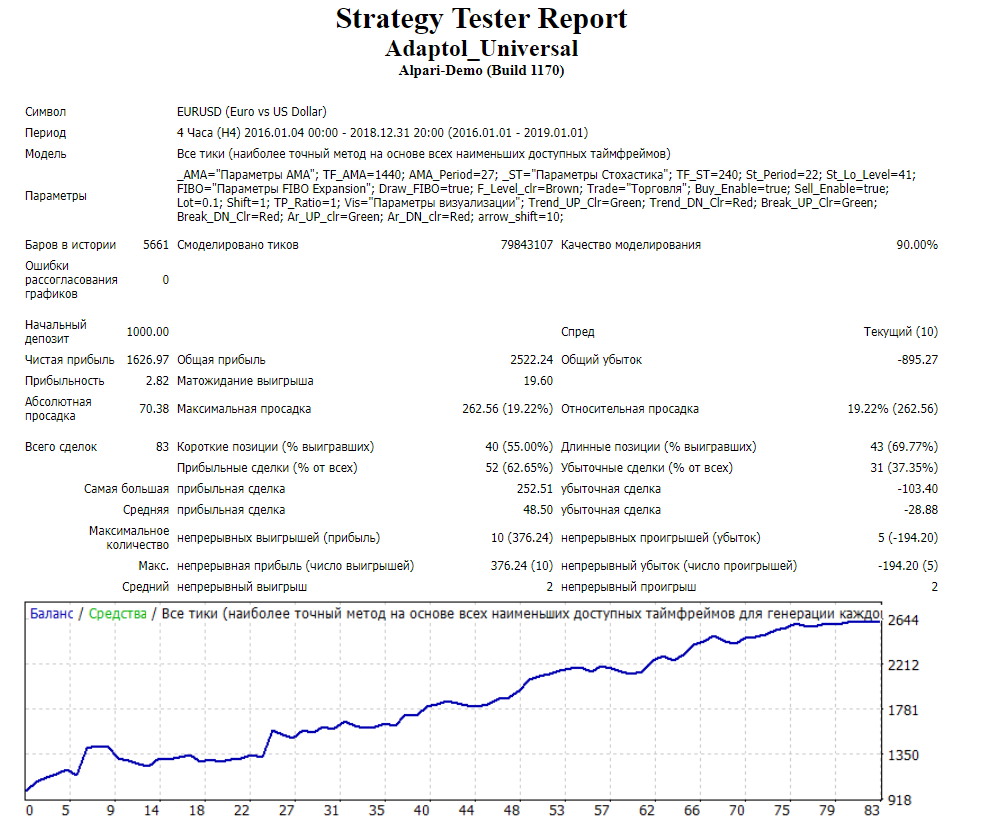Select the 'Adaptol_Universal' expert name

481,48
